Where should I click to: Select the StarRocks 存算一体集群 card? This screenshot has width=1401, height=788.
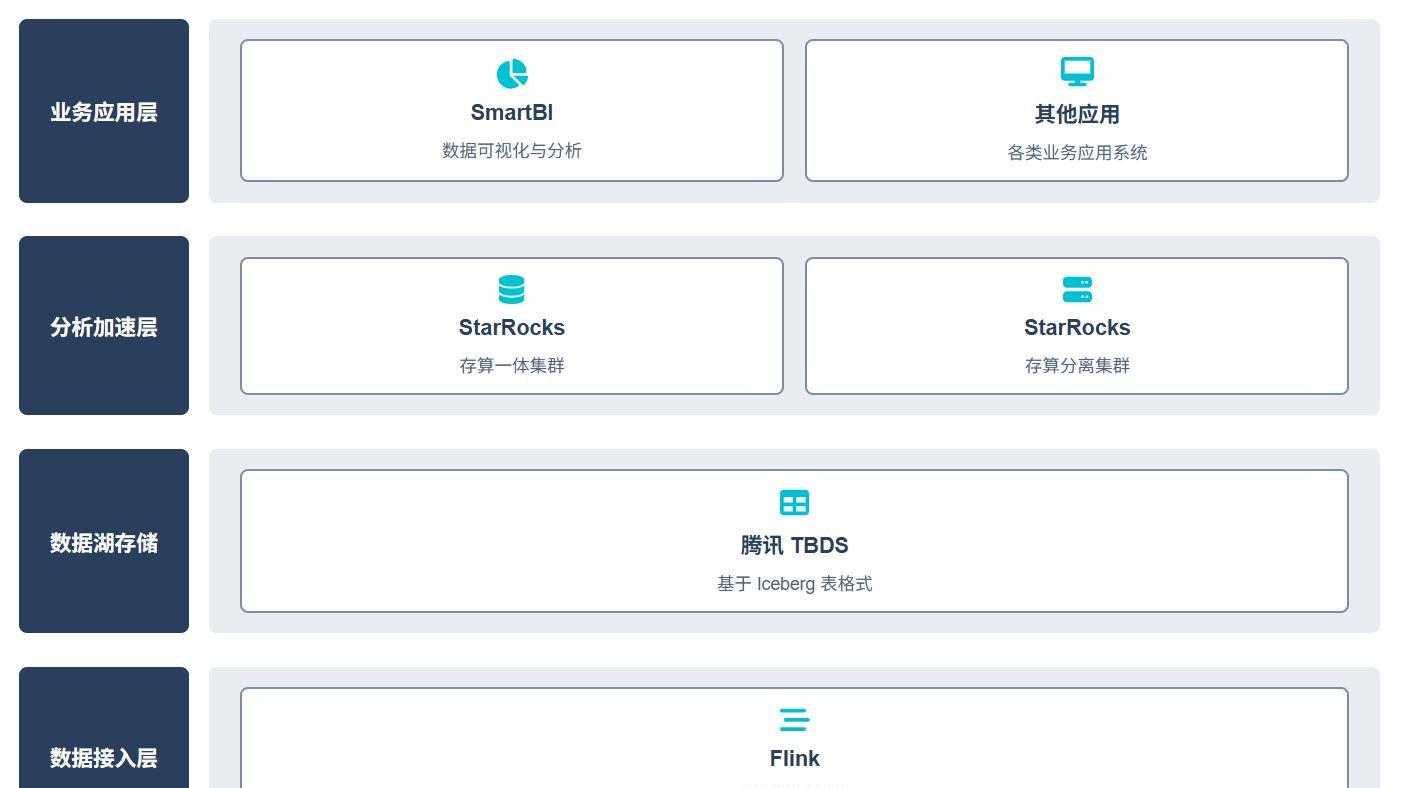pos(511,325)
